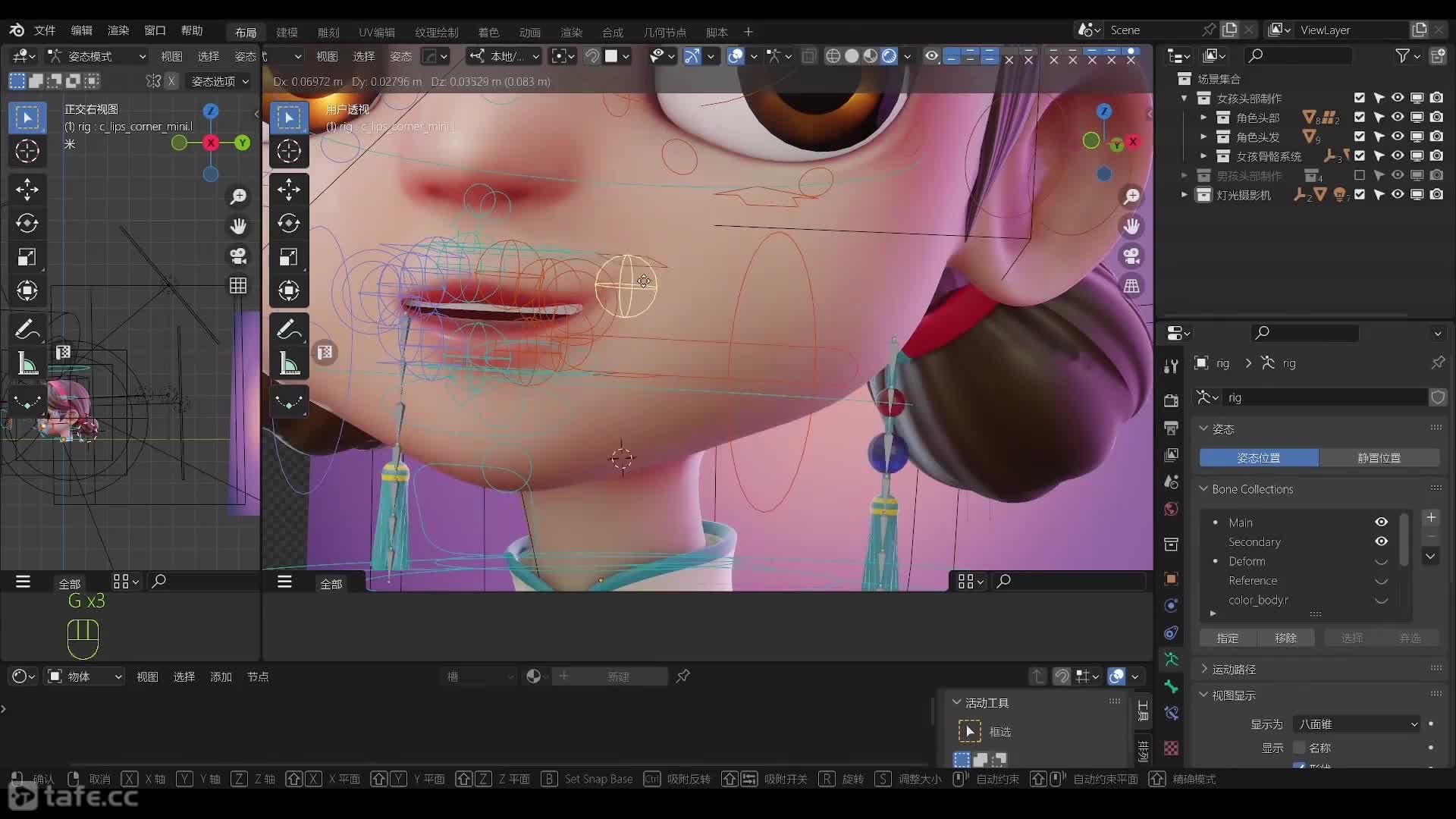The width and height of the screenshot is (1456, 819).
Task: Toggle visibility eye of Main bone collection
Action: click(x=1382, y=522)
